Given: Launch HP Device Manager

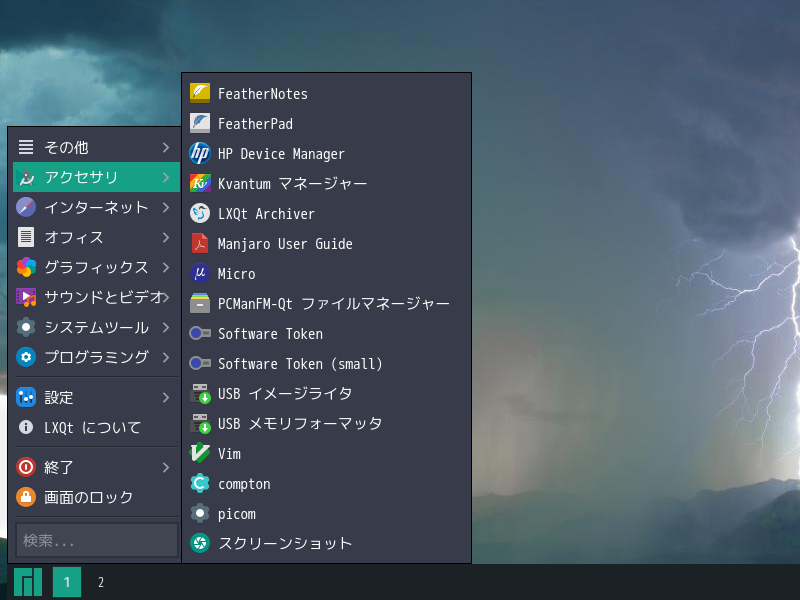Looking at the screenshot, I should tap(327, 154).
